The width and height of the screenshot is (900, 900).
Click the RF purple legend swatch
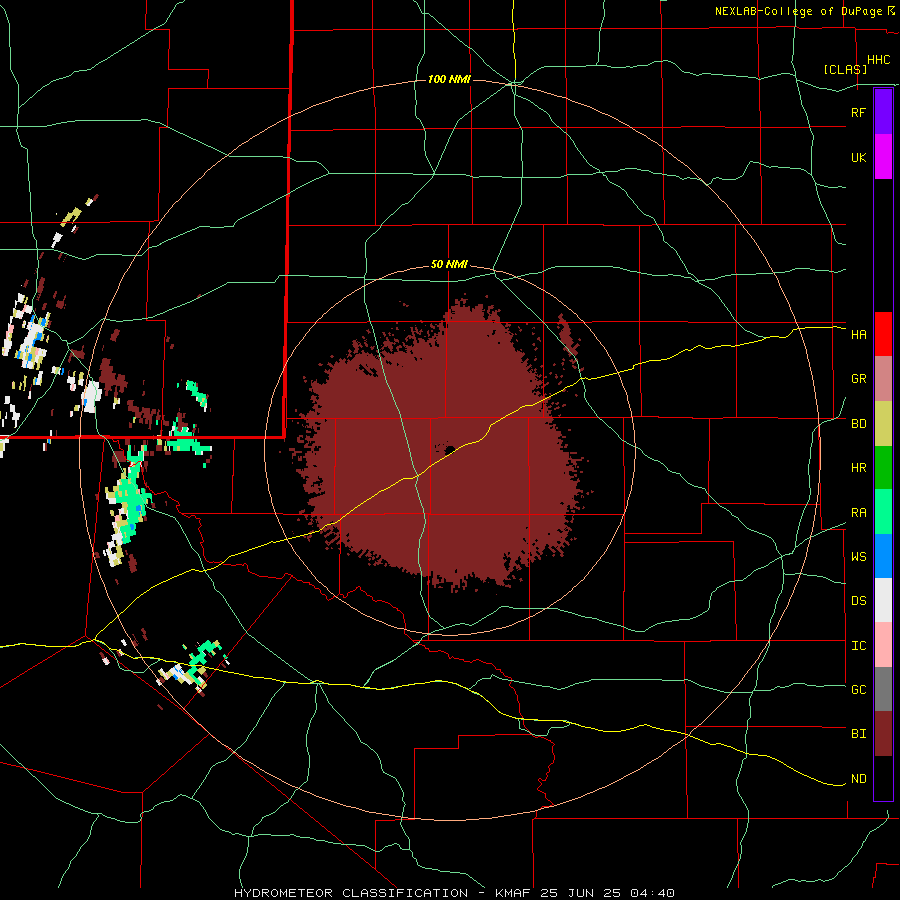[x=883, y=112]
